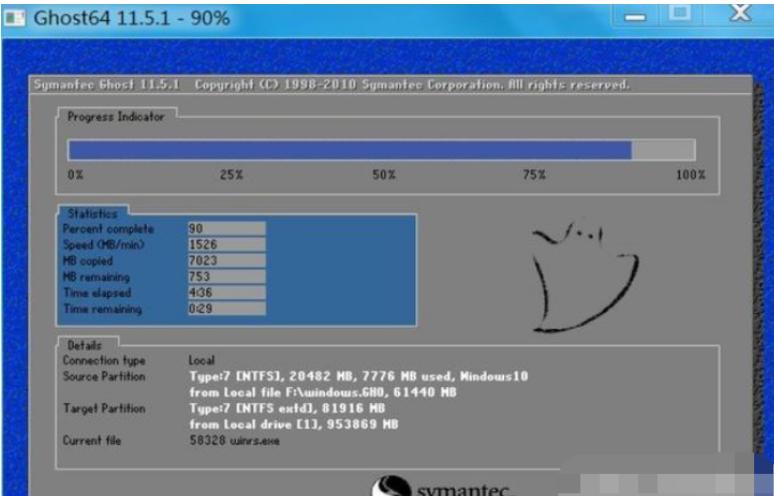Click the Percent complete value 90

[x=227, y=229]
